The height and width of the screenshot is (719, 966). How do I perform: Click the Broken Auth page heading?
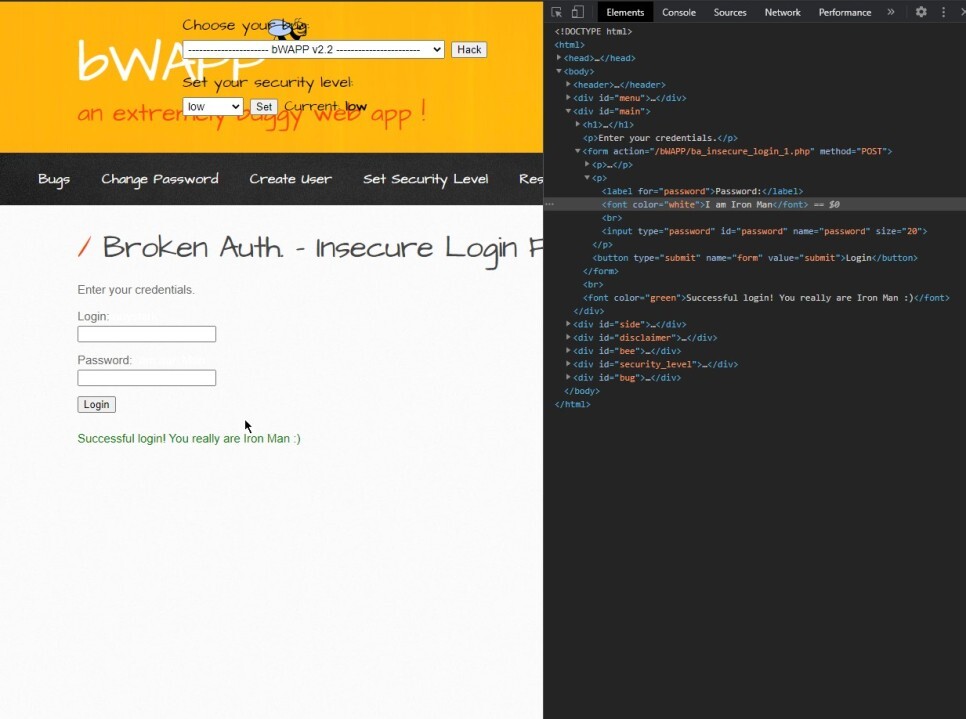point(310,248)
